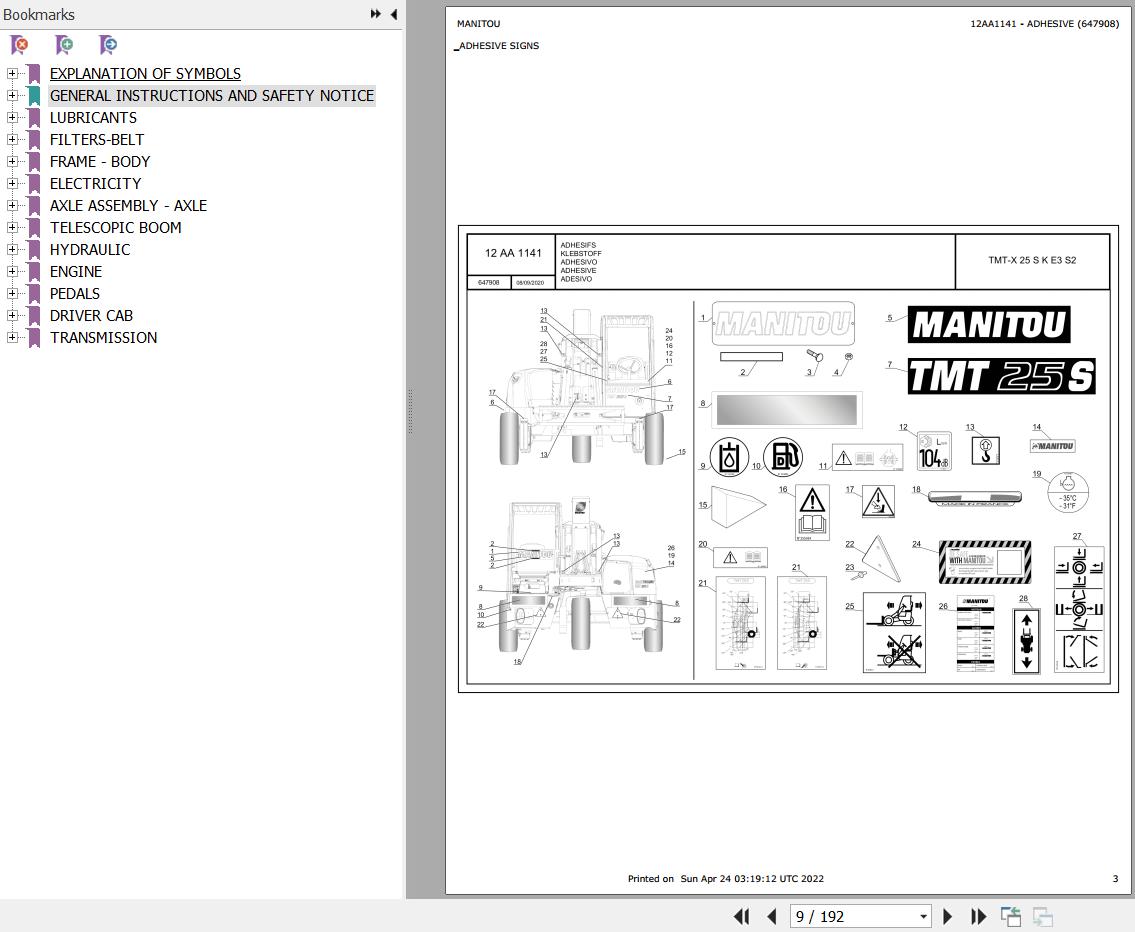Image resolution: width=1135 pixels, height=932 pixels.
Task: Expand all bookmarks double-arrow icon
Action: pyautogui.click(x=376, y=14)
